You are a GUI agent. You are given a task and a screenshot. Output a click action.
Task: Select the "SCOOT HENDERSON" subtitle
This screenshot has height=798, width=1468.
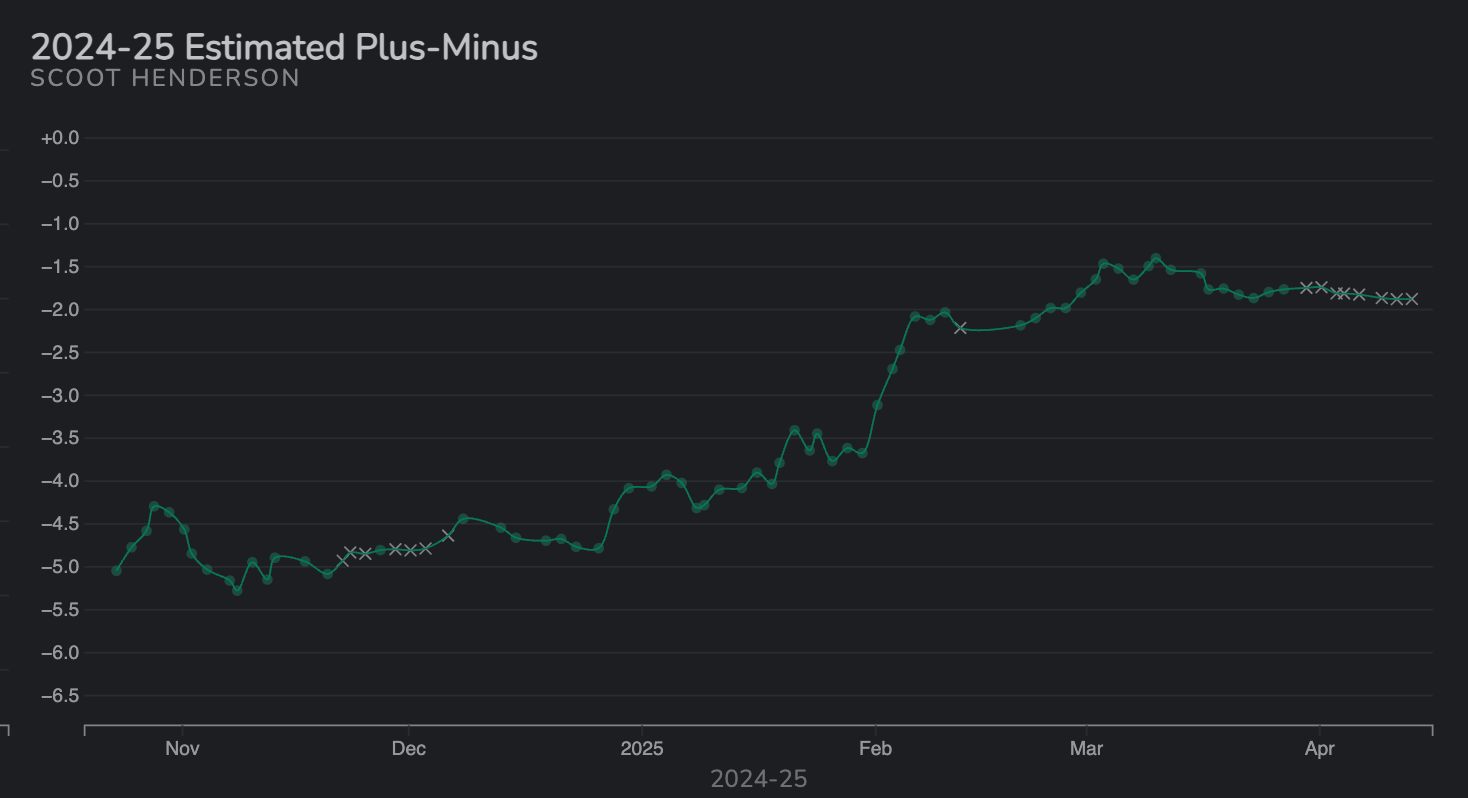[x=165, y=79]
